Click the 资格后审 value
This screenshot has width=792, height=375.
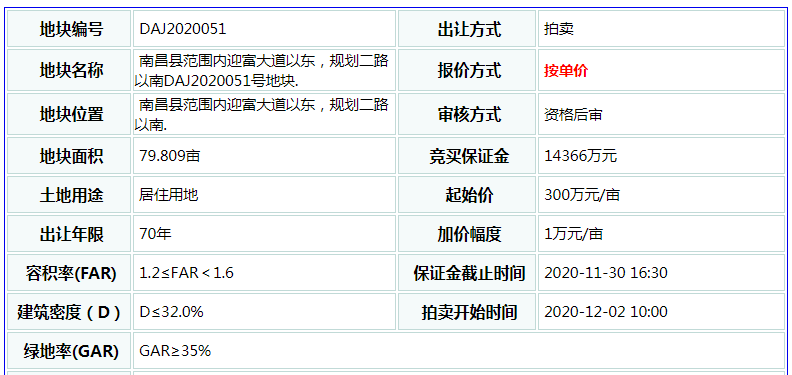[x=573, y=115]
